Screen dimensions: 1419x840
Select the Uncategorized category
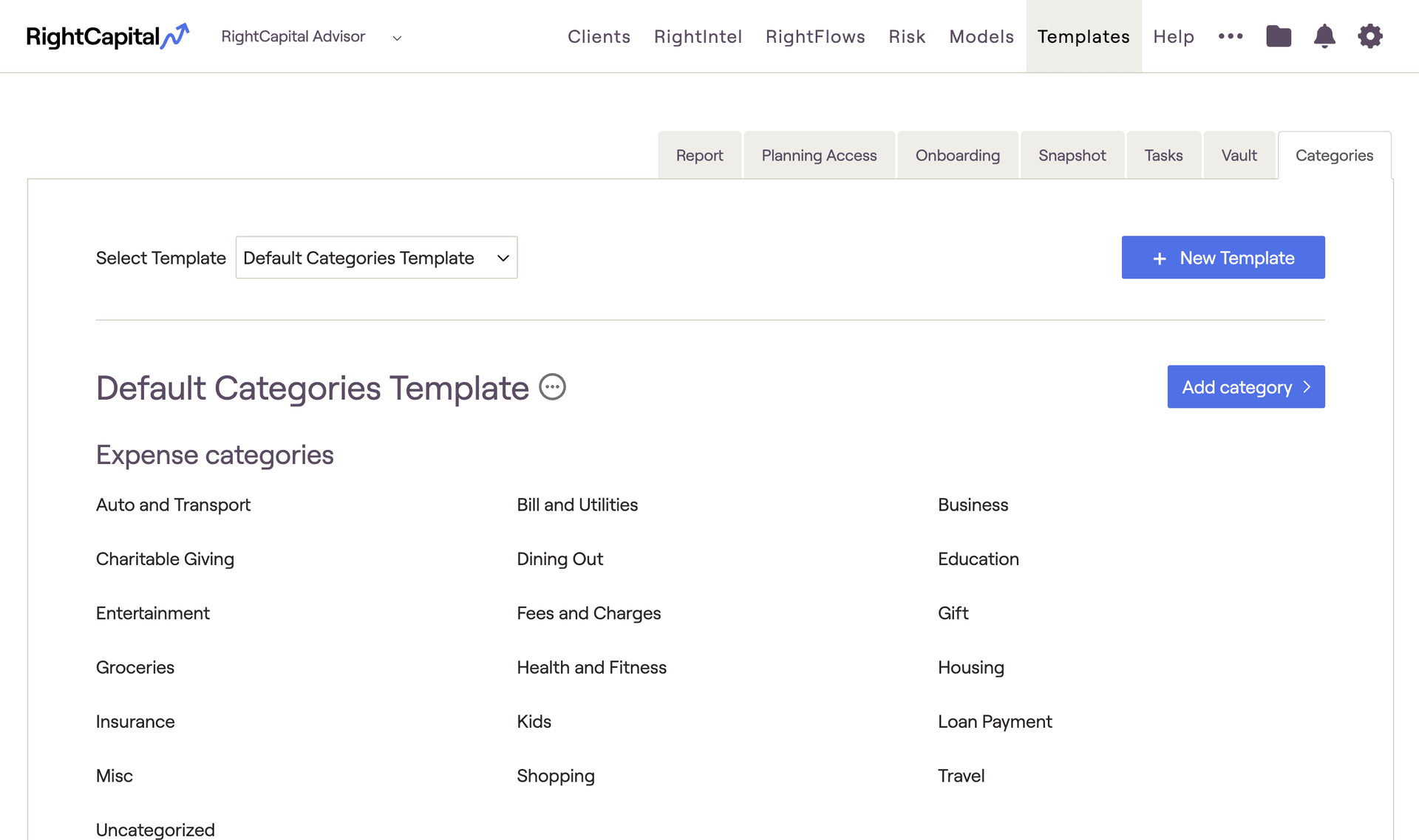155,830
